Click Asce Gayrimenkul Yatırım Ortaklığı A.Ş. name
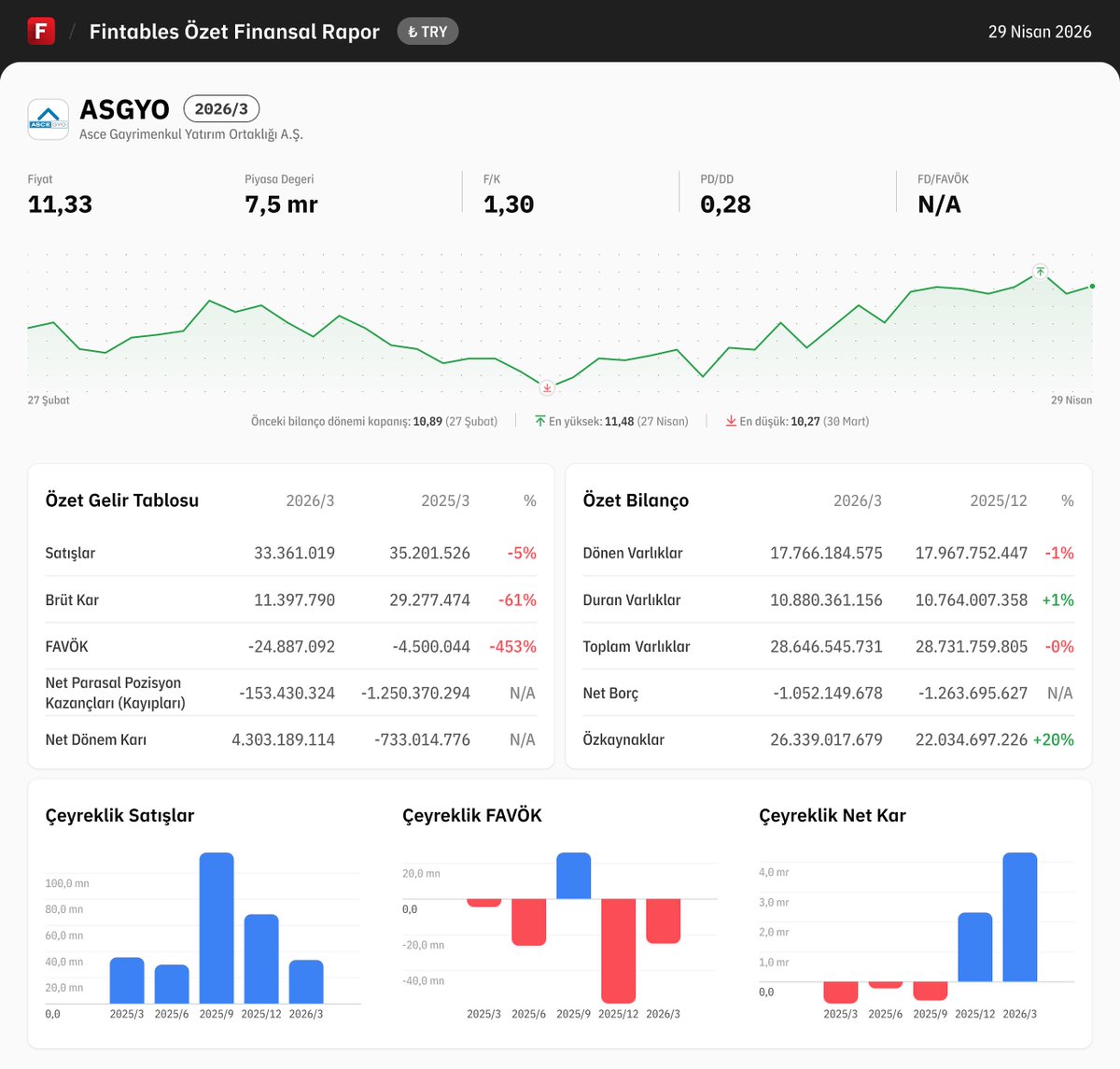The height and width of the screenshot is (1069, 1120). click(x=191, y=134)
